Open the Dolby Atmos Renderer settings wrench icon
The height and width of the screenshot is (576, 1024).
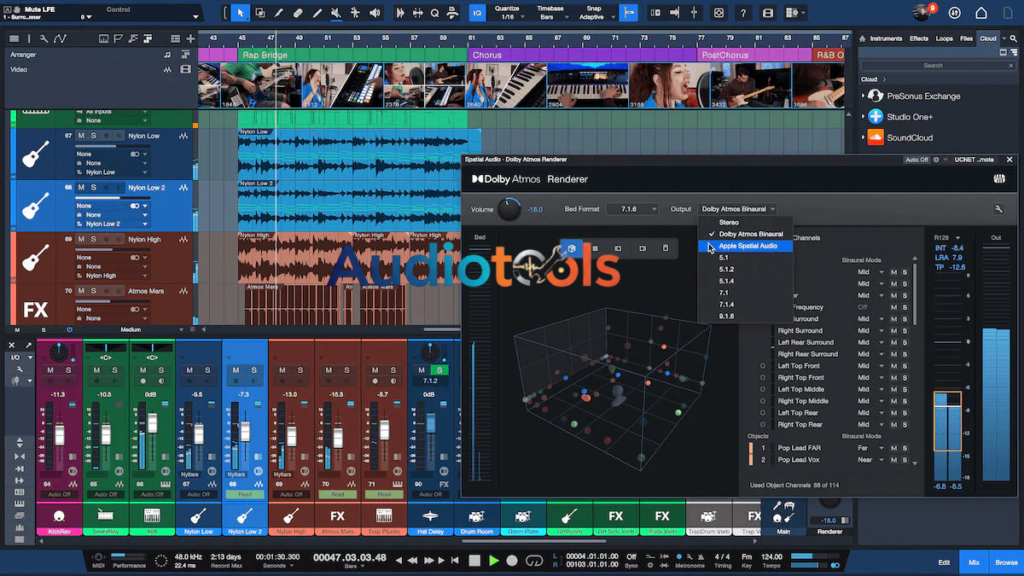point(998,210)
